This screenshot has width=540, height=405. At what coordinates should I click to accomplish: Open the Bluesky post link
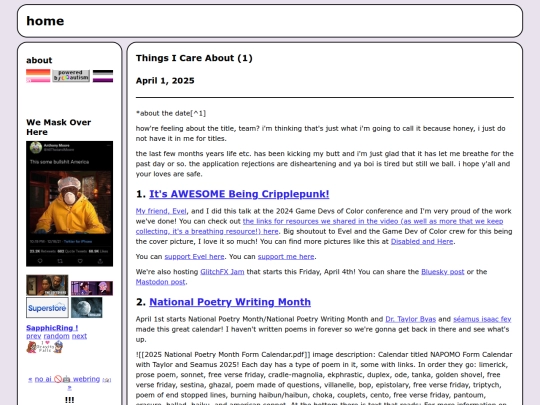pos(443,272)
